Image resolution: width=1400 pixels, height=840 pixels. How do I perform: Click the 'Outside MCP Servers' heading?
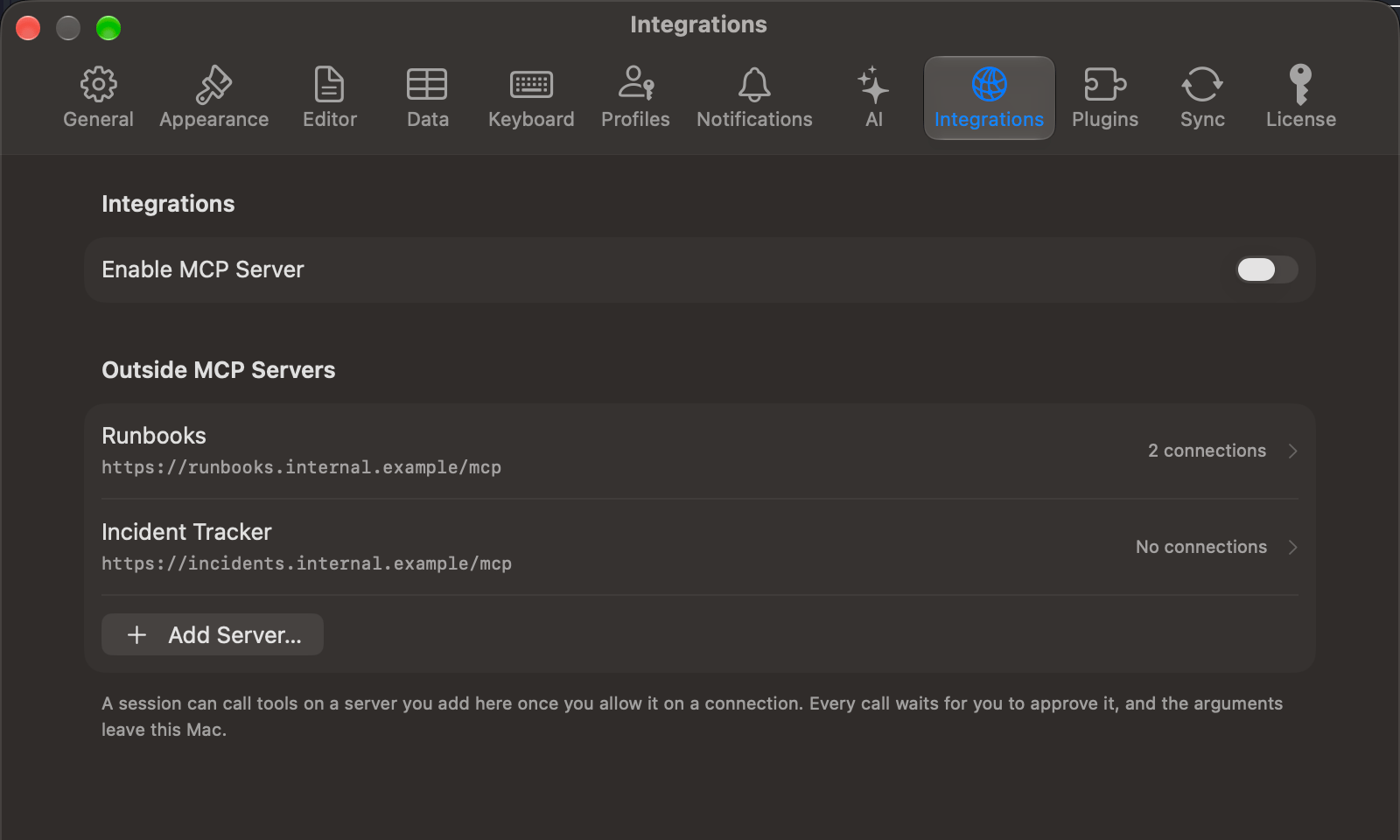pyautogui.click(x=219, y=370)
